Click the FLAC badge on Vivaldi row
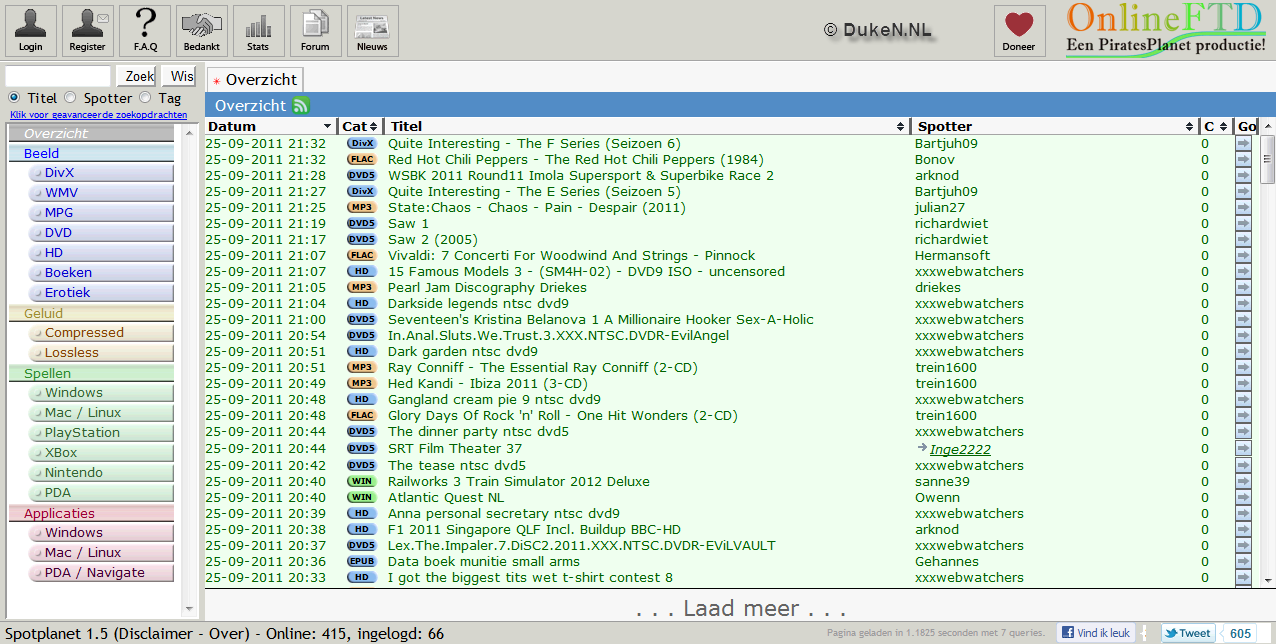The height and width of the screenshot is (644, 1276). (x=361, y=256)
